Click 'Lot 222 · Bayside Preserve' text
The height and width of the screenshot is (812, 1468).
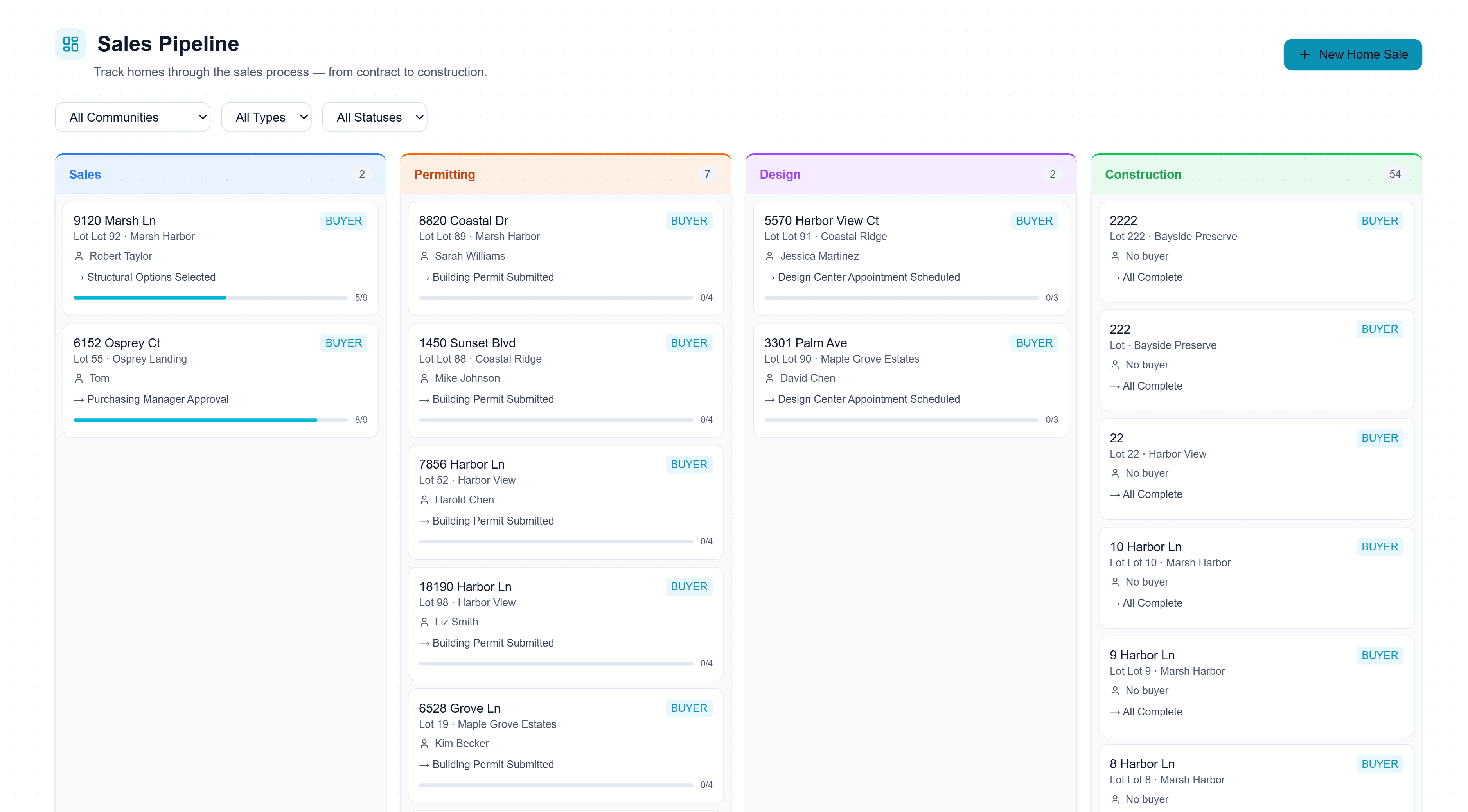[x=1173, y=237]
